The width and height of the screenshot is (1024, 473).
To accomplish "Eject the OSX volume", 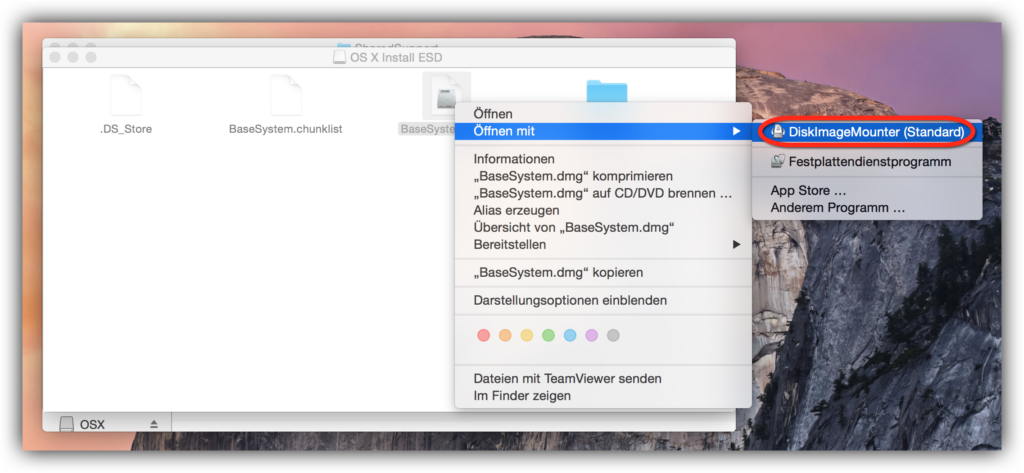I will (x=154, y=425).
